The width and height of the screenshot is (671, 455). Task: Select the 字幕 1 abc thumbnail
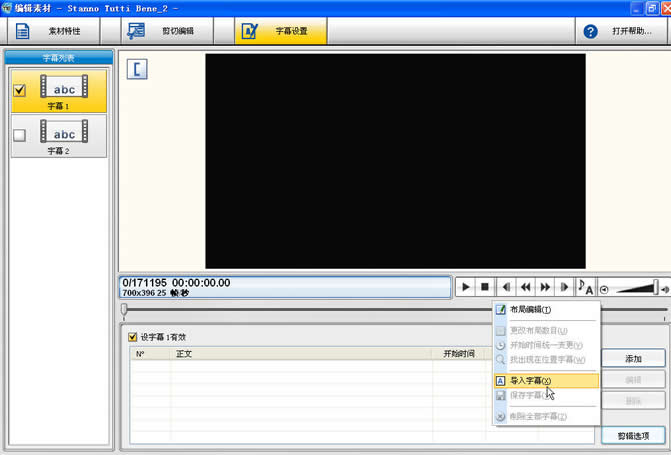tap(64, 86)
